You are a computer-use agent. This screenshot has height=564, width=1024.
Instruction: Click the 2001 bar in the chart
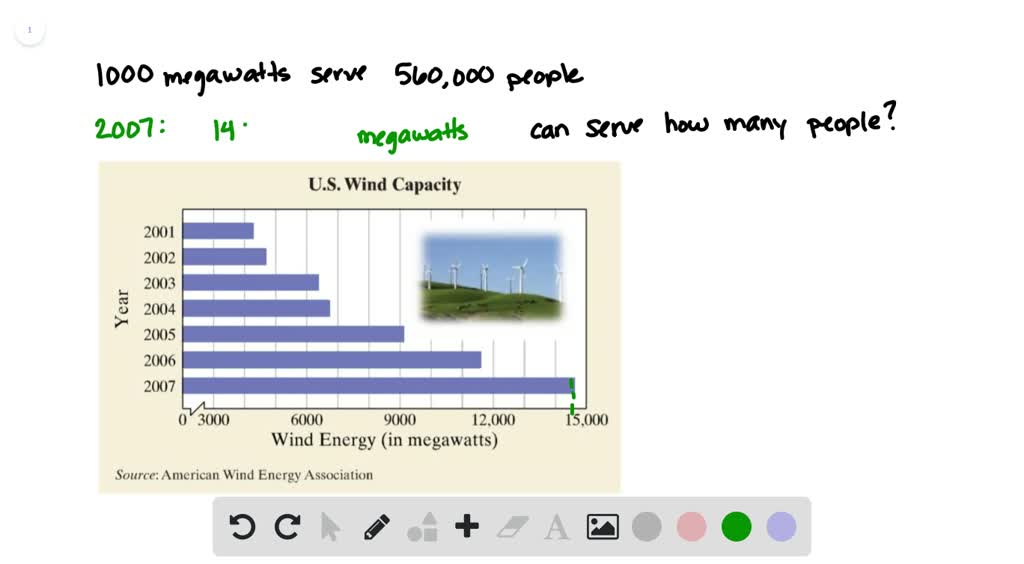pyautogui.click(x=218, y=231)
